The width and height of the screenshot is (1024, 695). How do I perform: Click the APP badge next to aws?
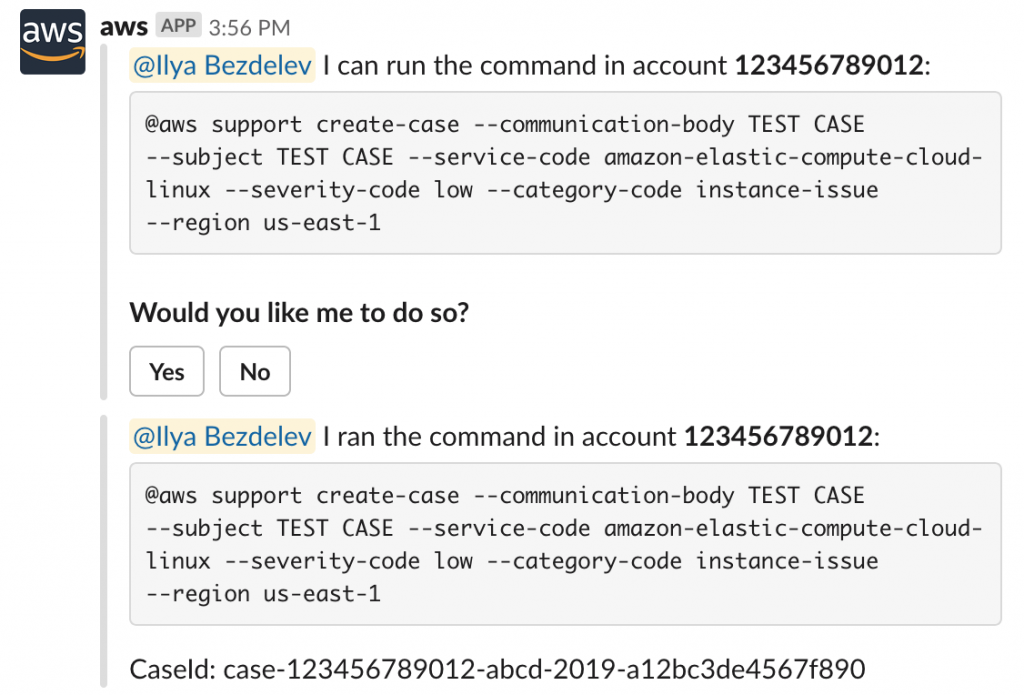point(178,26)
